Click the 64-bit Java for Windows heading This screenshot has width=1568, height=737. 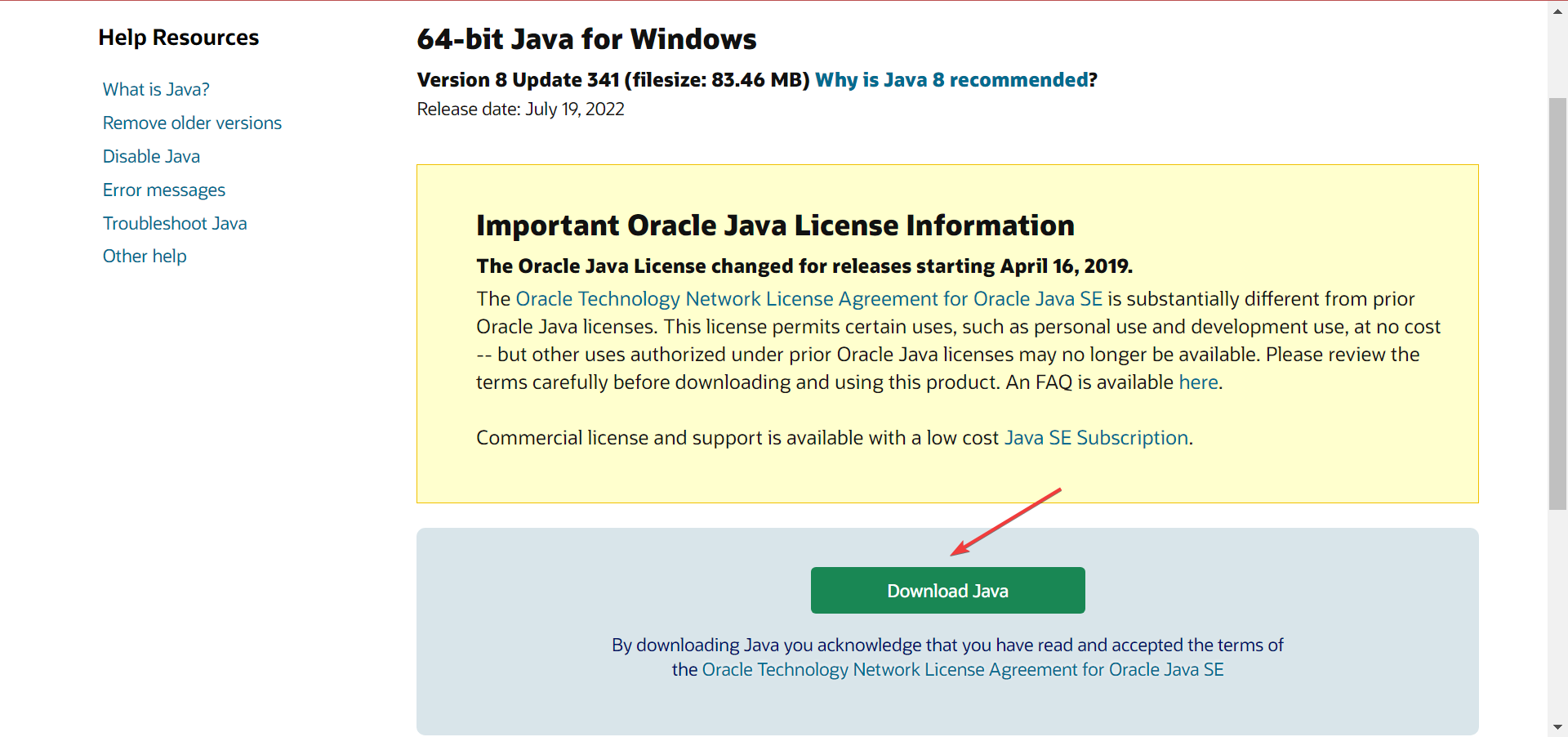pos(586,39)
